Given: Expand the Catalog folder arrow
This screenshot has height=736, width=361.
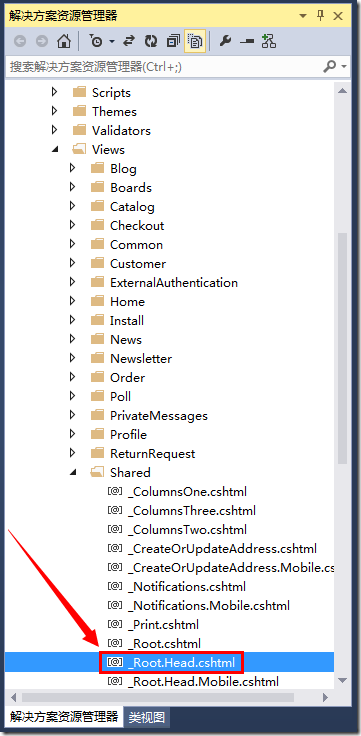Looking at the screenshot, I should click(72, 206).
